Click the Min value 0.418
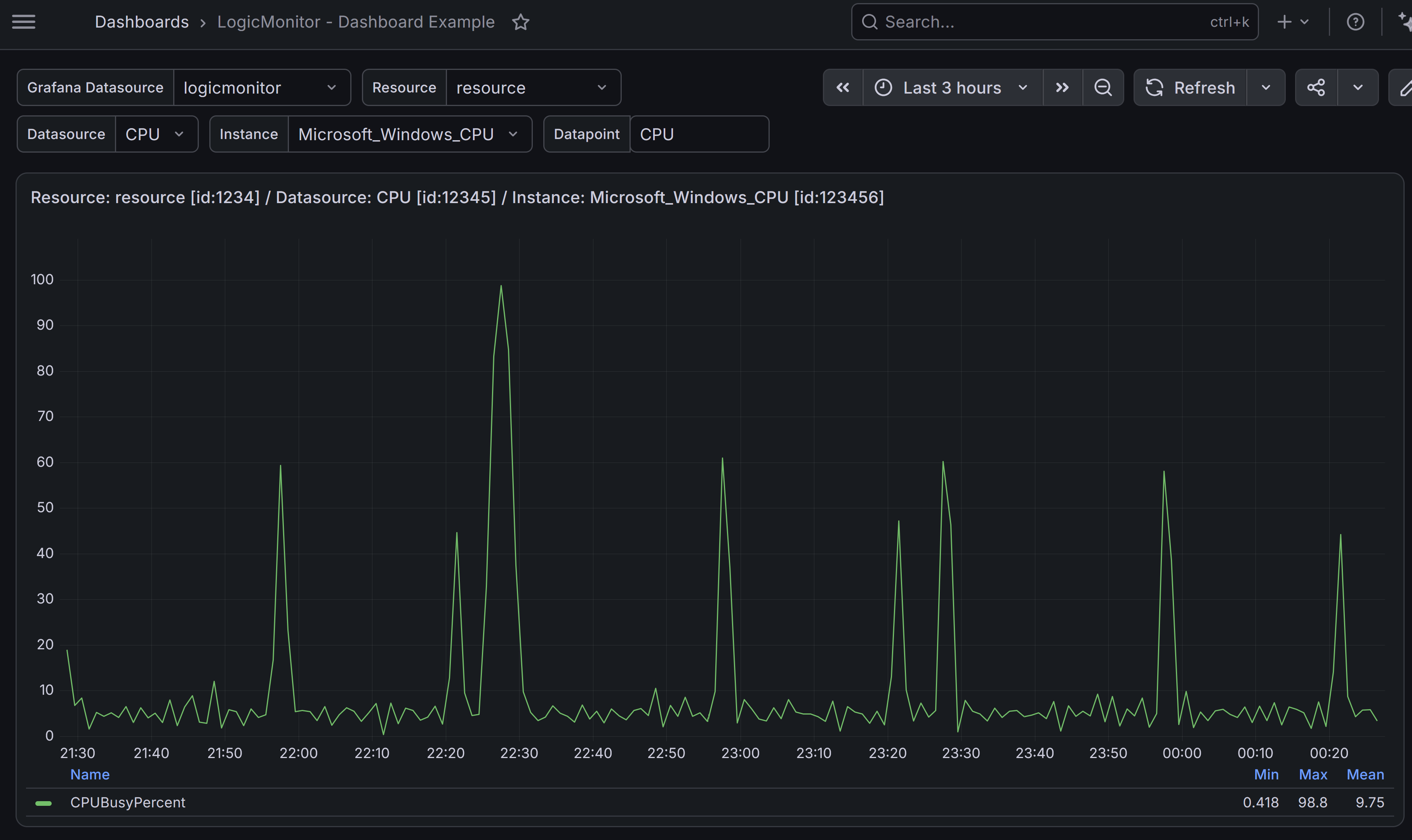This screenshot has width=1412, height=840. click(x=1260, y=803)
